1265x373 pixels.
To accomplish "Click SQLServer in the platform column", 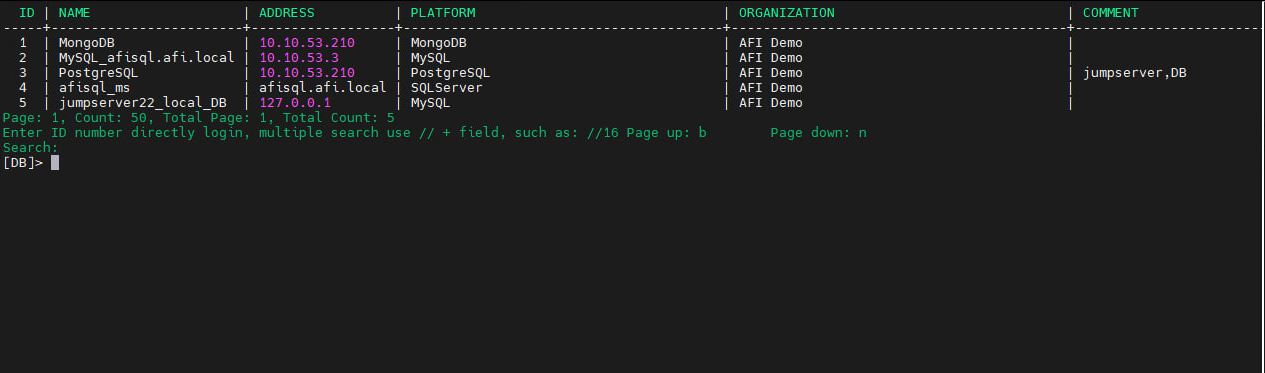I will pos(447,88).
